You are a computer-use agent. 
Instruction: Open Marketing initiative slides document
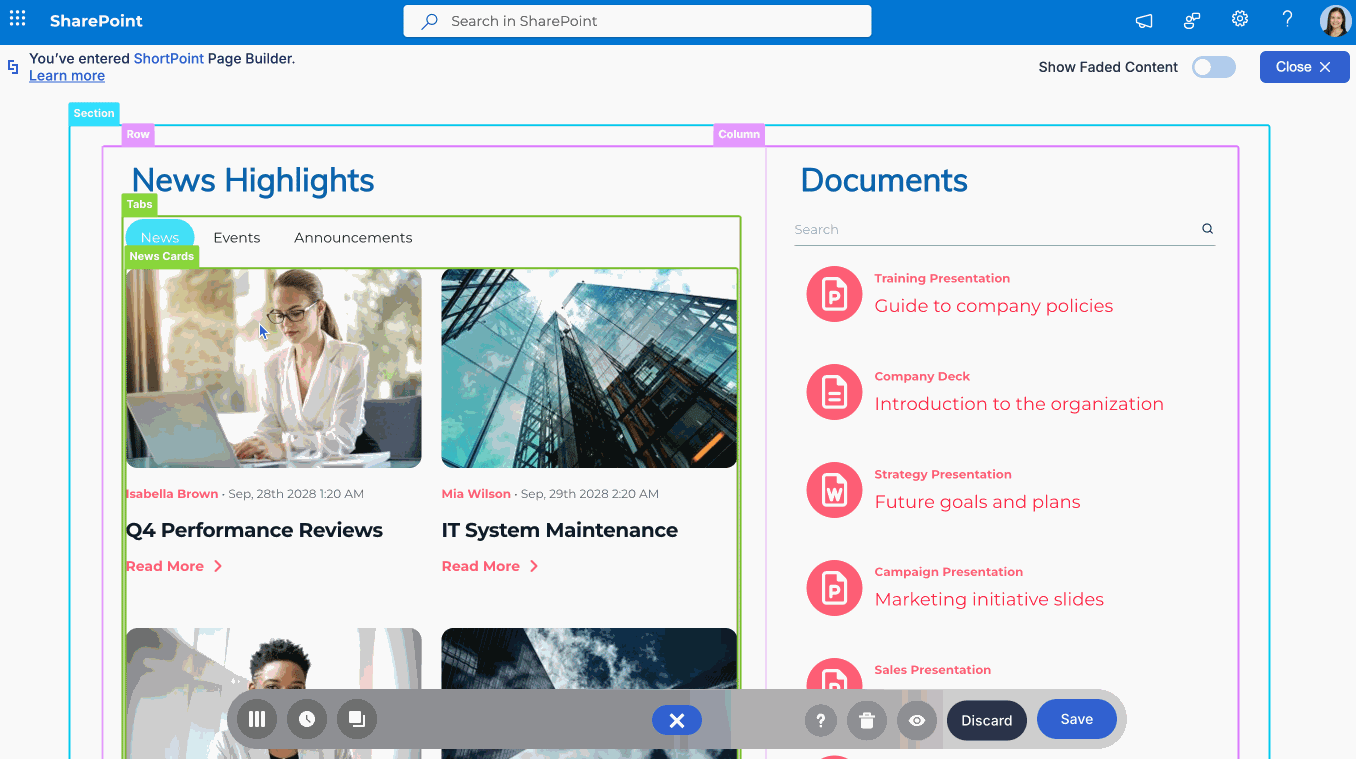(989, 600)
